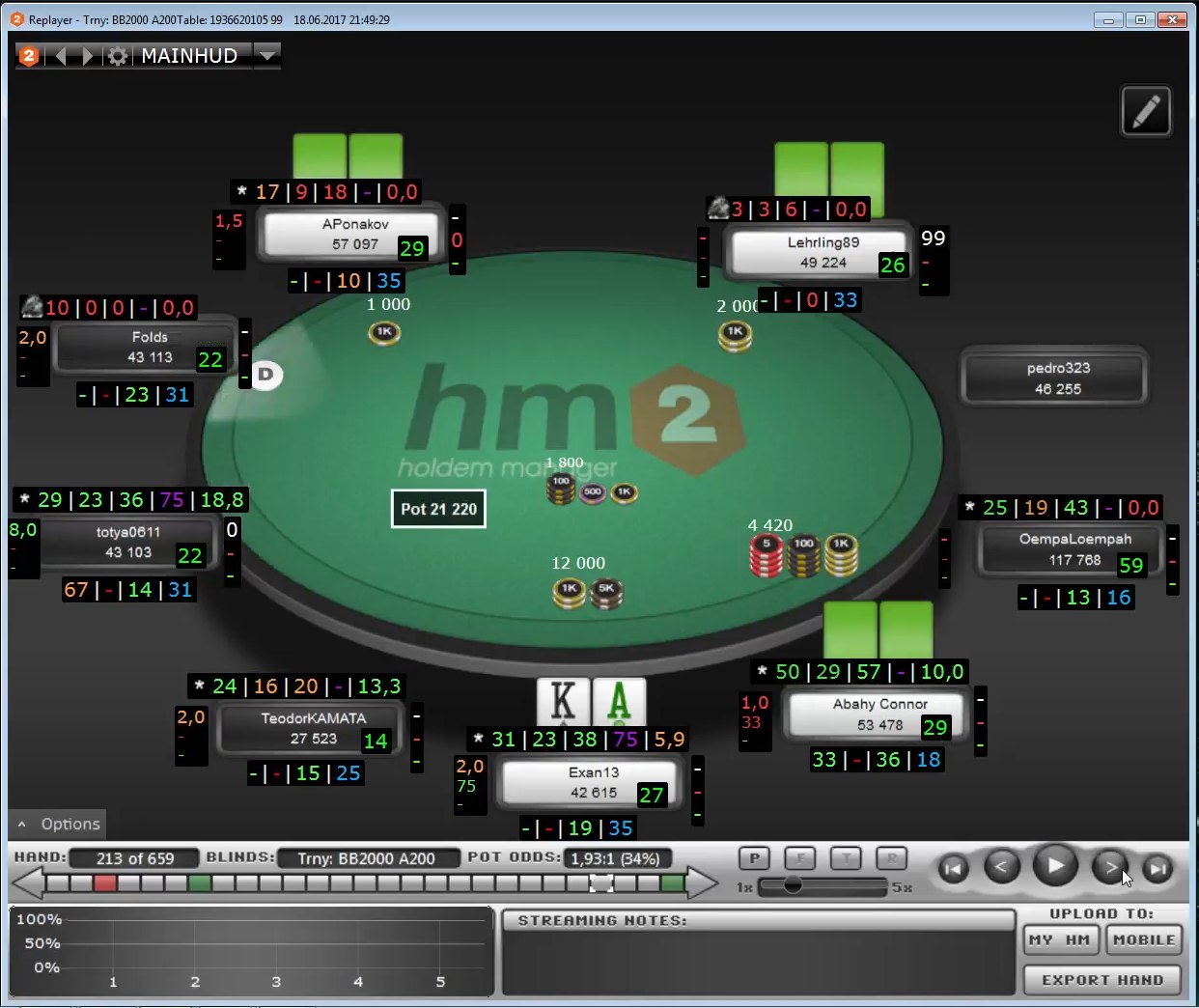The image size is (1199, 1008).
Task: Click EXPORT HAND button
Action: tap(1102, 980)
